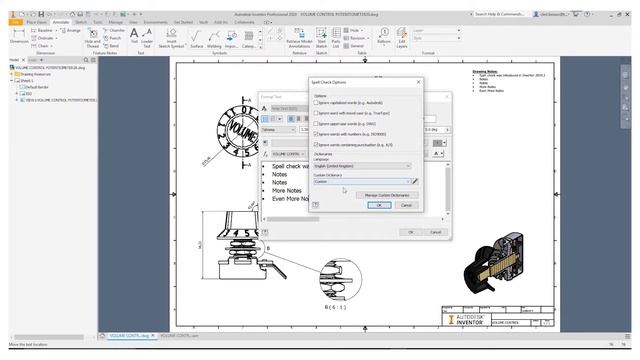Toggle Ignore words with mixed case checkbox
The width and height of the screenshot is (640, 360).
point(316,113)
